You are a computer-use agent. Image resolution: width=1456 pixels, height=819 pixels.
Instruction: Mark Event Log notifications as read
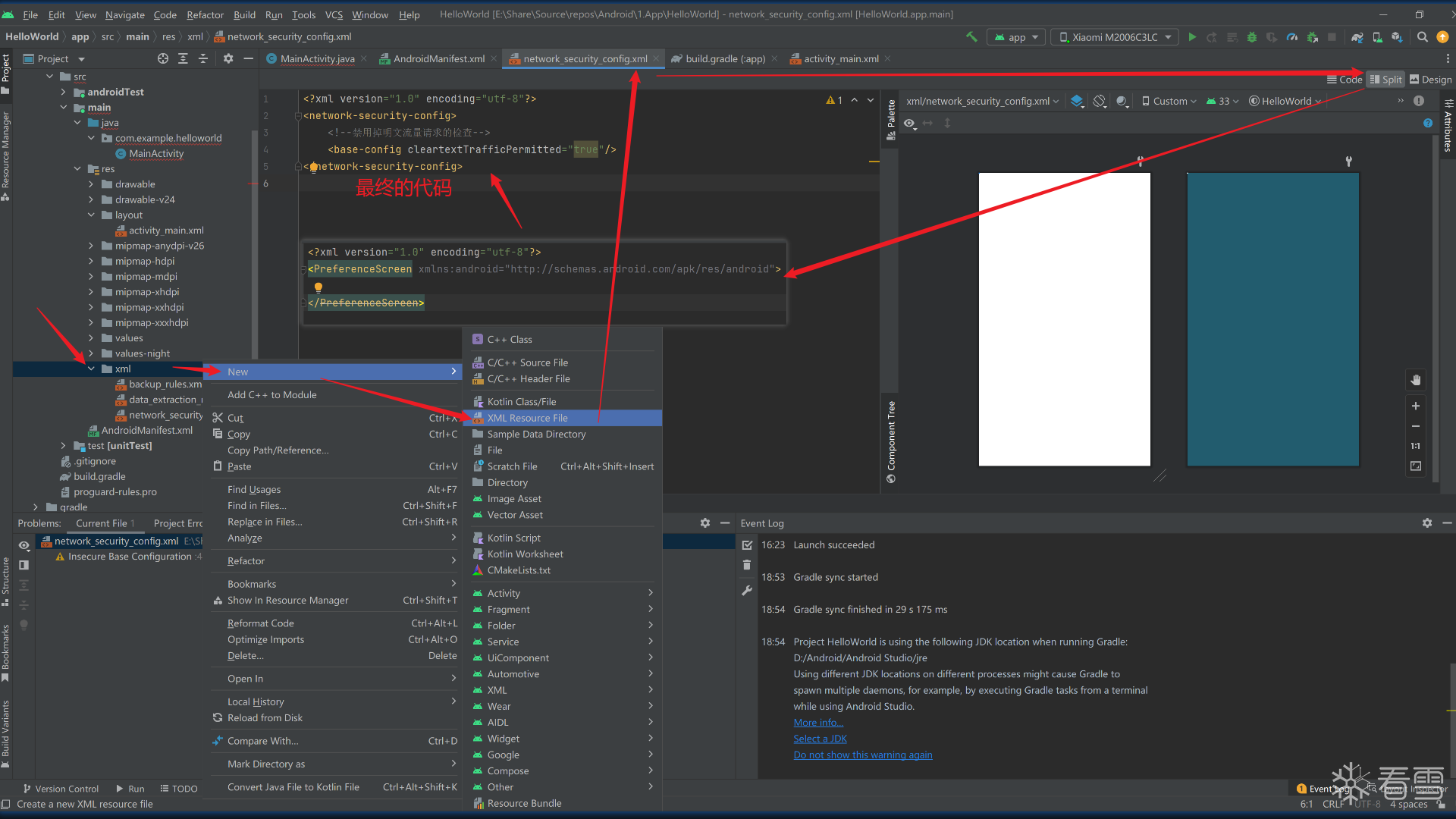pos(747,545)
